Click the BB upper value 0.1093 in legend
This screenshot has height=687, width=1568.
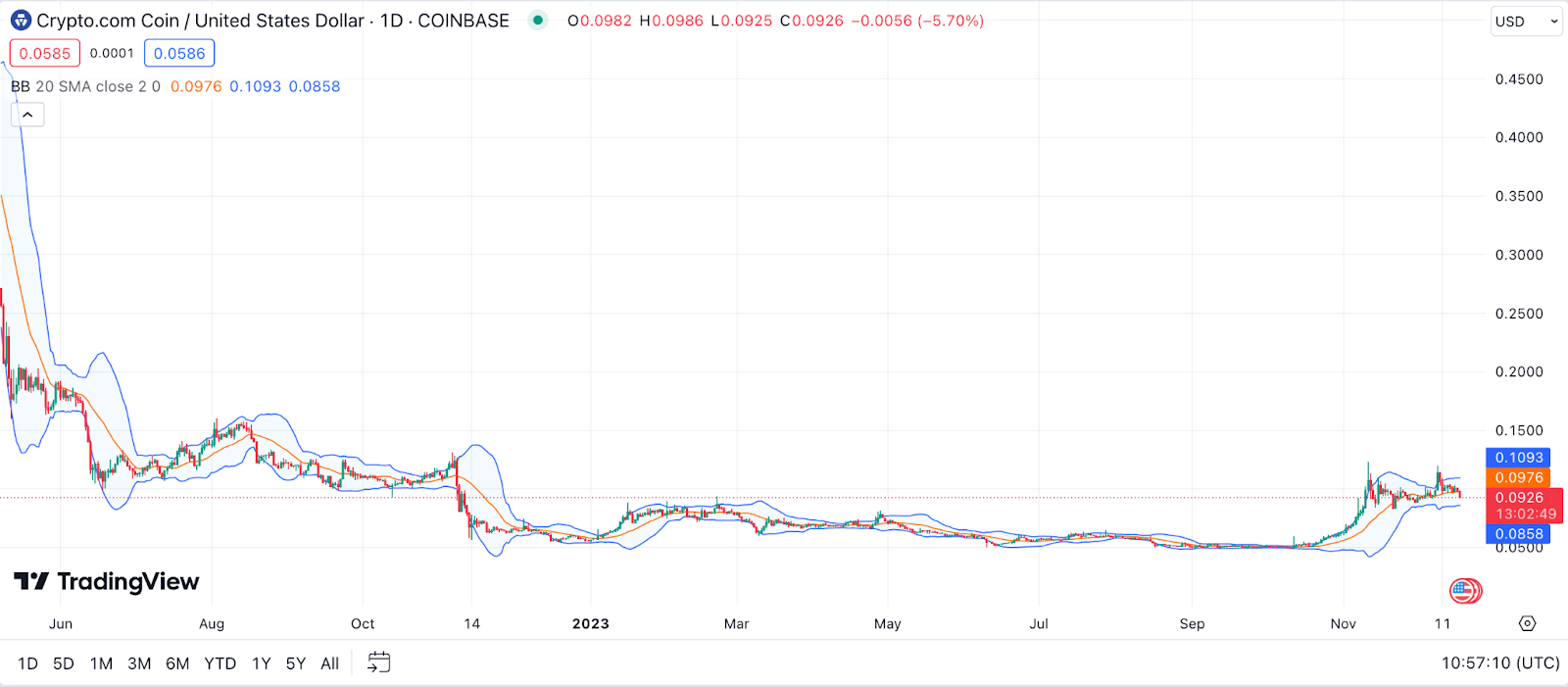click(256, 86)
